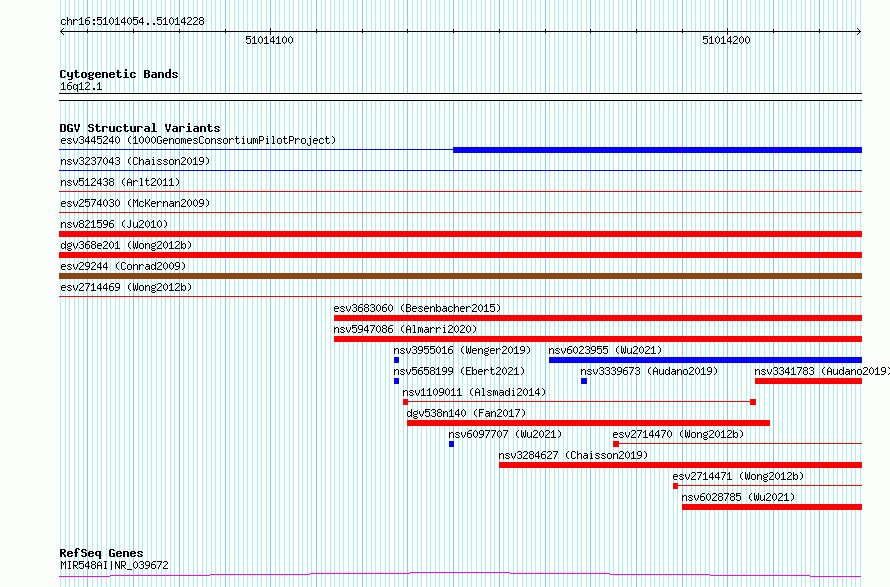
Task: Open esv2574030 (McKernan2009) entry
Action: point(135,203)
